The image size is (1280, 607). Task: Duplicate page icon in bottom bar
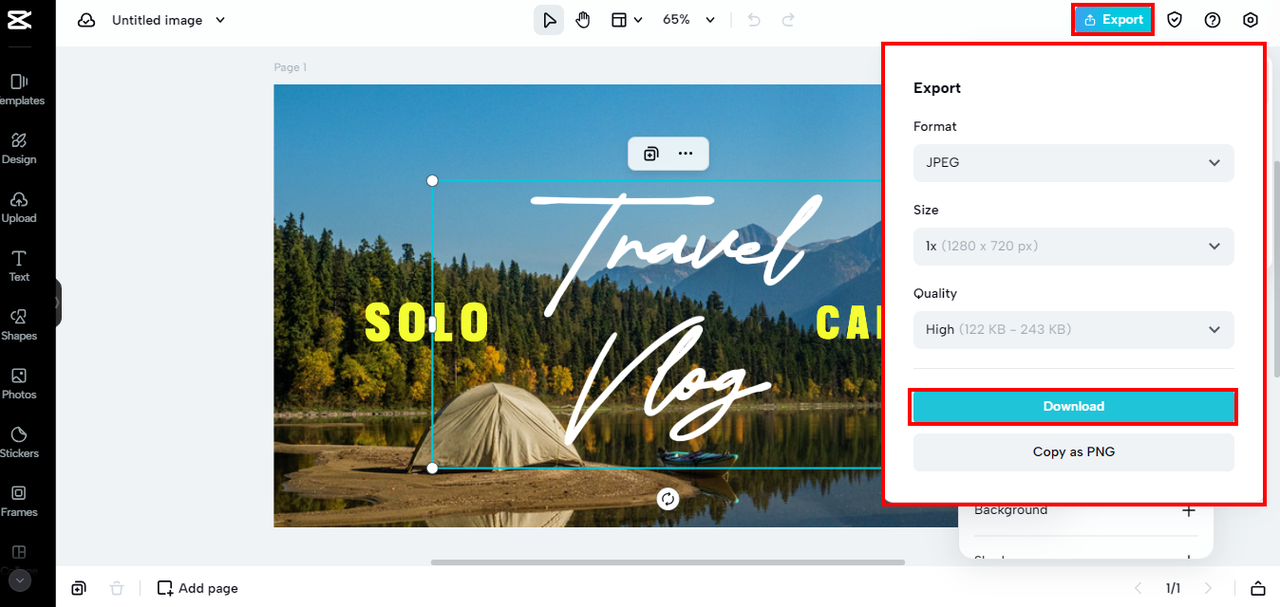[x=79, y=588]
